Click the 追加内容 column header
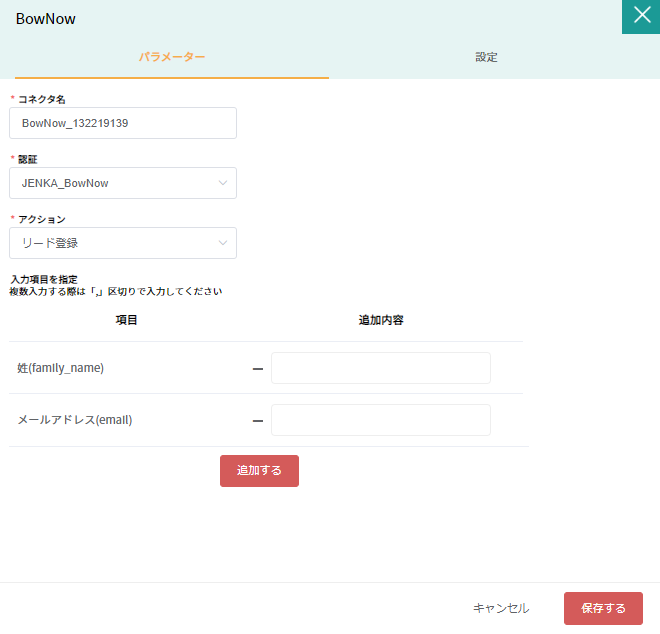 click(x=381, y=320)
